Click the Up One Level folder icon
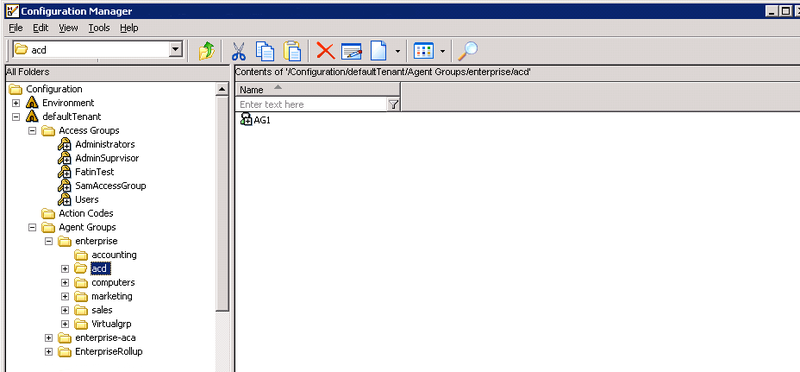This screenshot has height=372, width=800. [207, 51]
